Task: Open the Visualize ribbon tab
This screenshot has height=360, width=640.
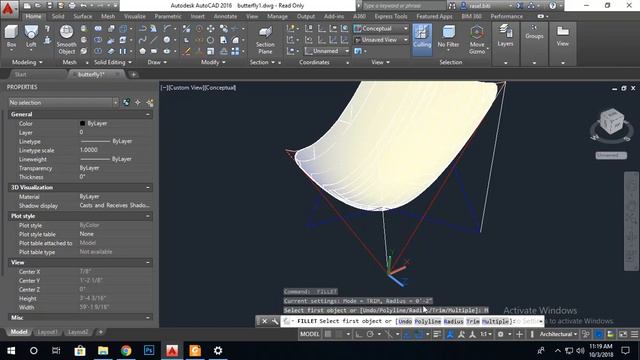Action: pyautogui.click(x=135, y=16)
